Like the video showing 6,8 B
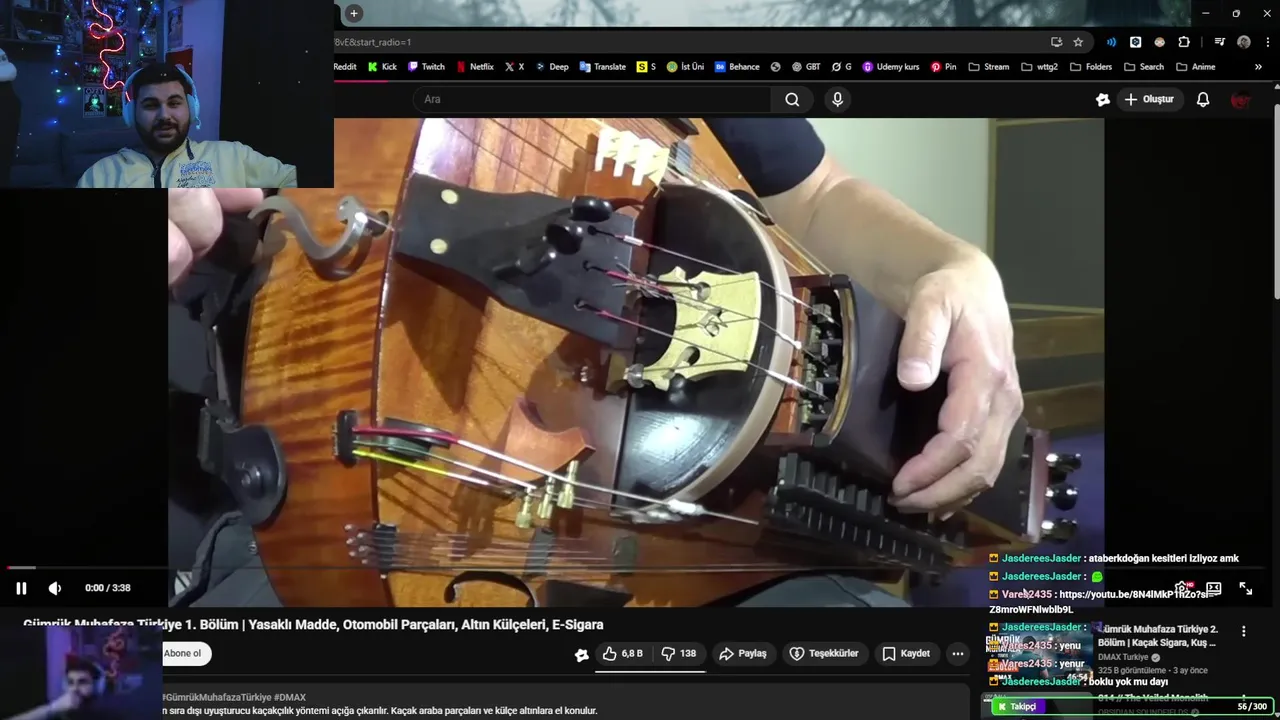This screenshot has width=1280, height=720. click(x=622, y=653)
